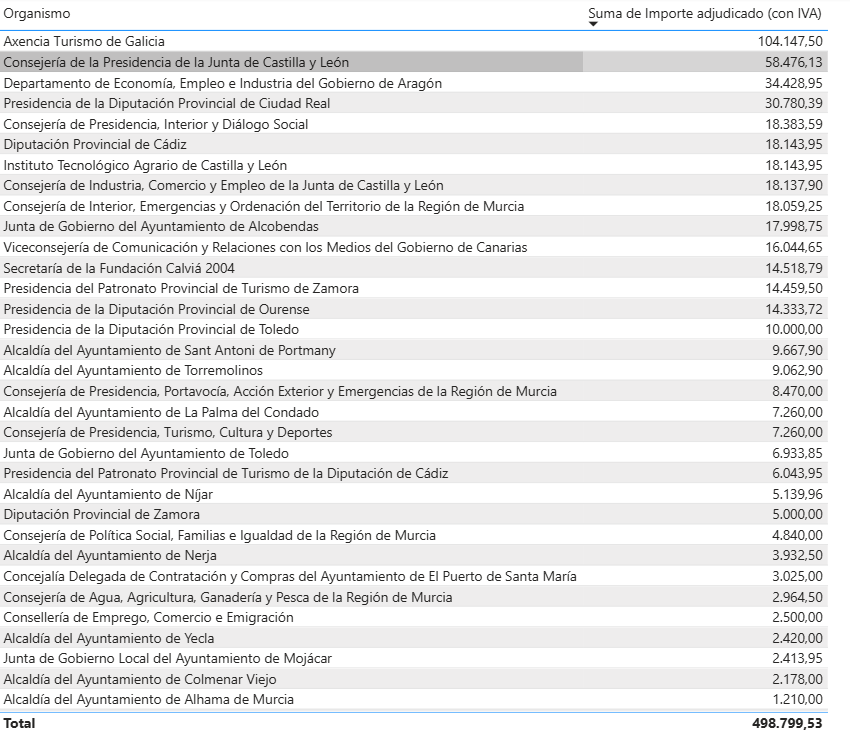This screenshot has width=850, height=732.
Task: Click the amount 9.667,90
Action: click(797, 350)
